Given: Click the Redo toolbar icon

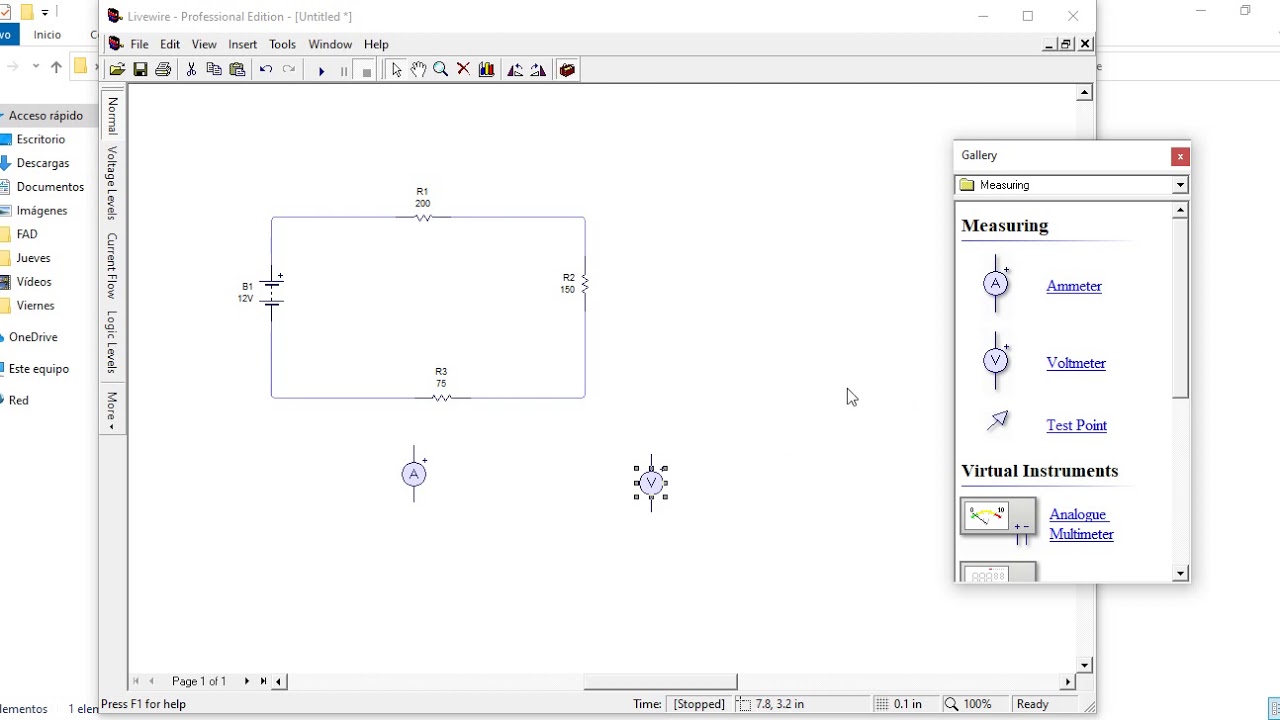Looking at the screenshot, I should (289, 70).
